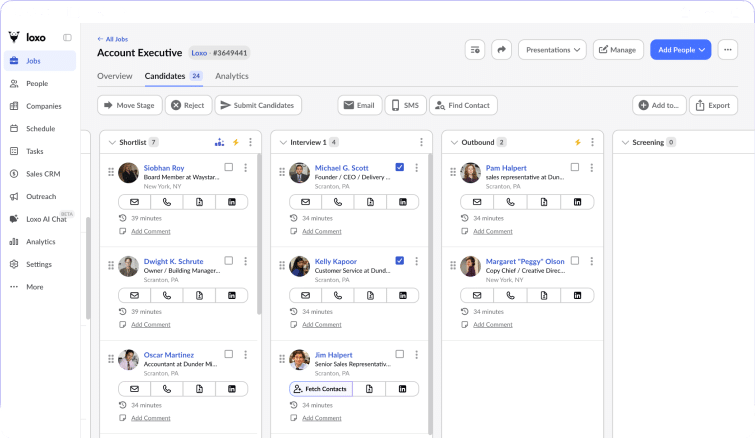Open the Presentations dropdown
The image size is (755, 438).
pos(552,50)
